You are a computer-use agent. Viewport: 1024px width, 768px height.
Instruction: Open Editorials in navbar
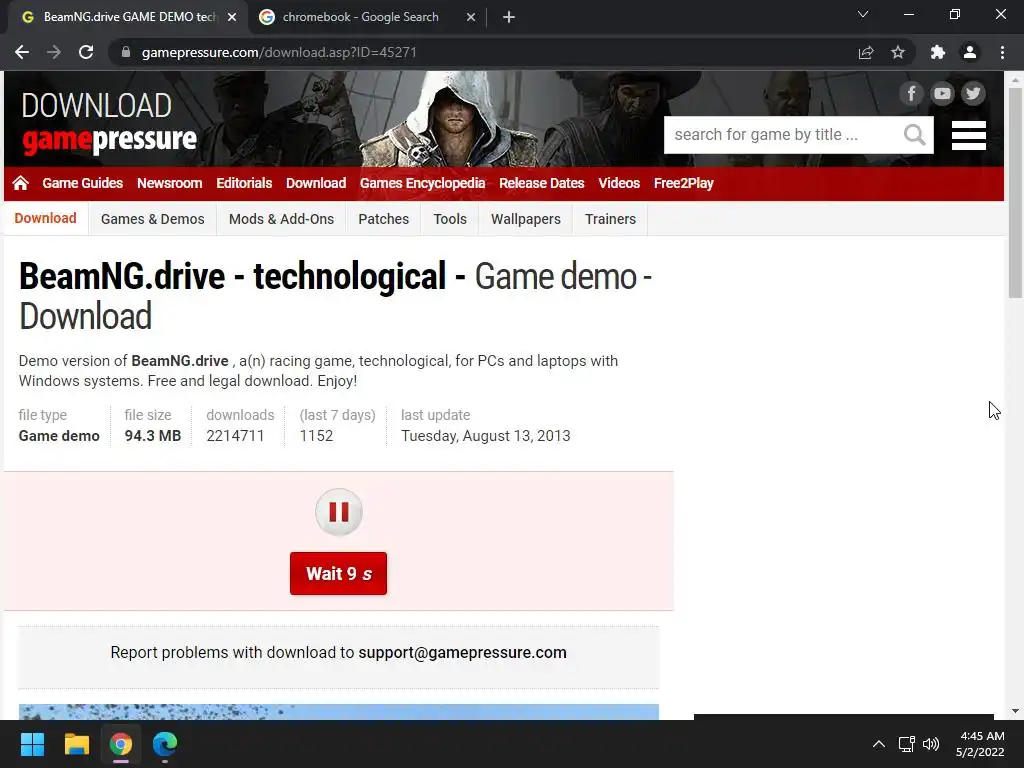tap(244, 184)
